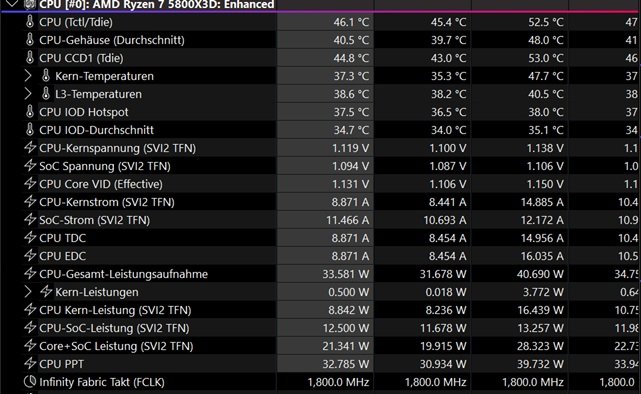Click thermometer icon beside Kern-Temperaturen
Image resolution: width=641 pixels, height=394 pixels.
coord(46,76)
